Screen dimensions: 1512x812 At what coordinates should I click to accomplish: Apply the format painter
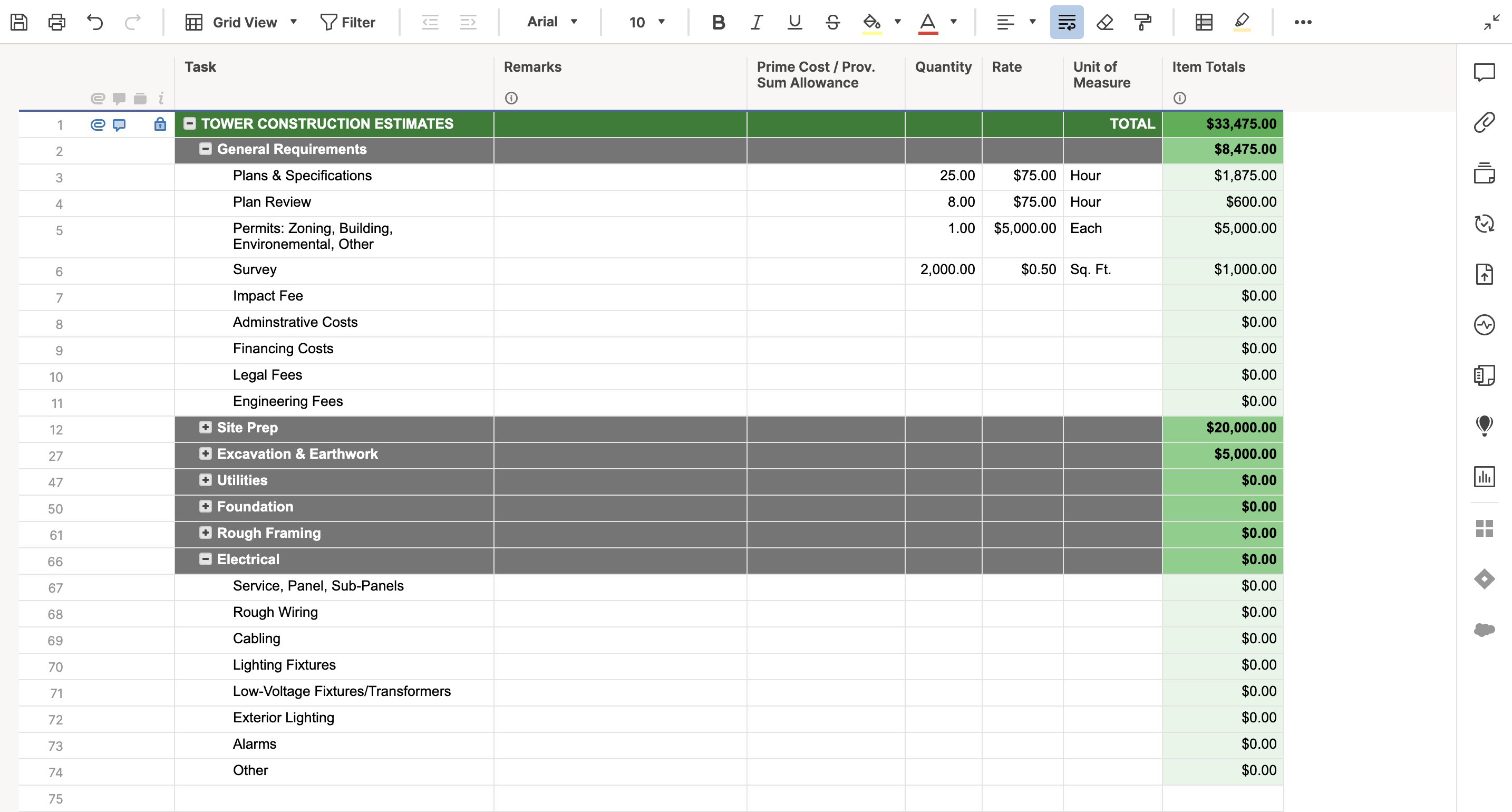pyautogui.click(x=1143, y=22)
